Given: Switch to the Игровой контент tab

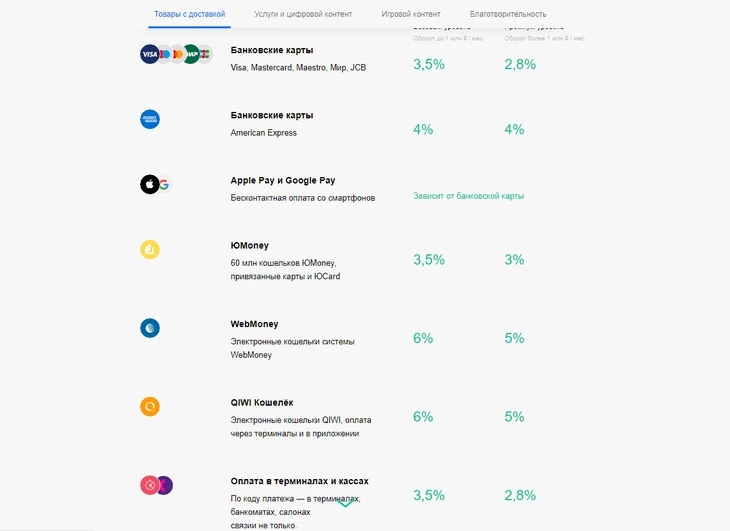Looking at the screenshot, I should point(411,14).
